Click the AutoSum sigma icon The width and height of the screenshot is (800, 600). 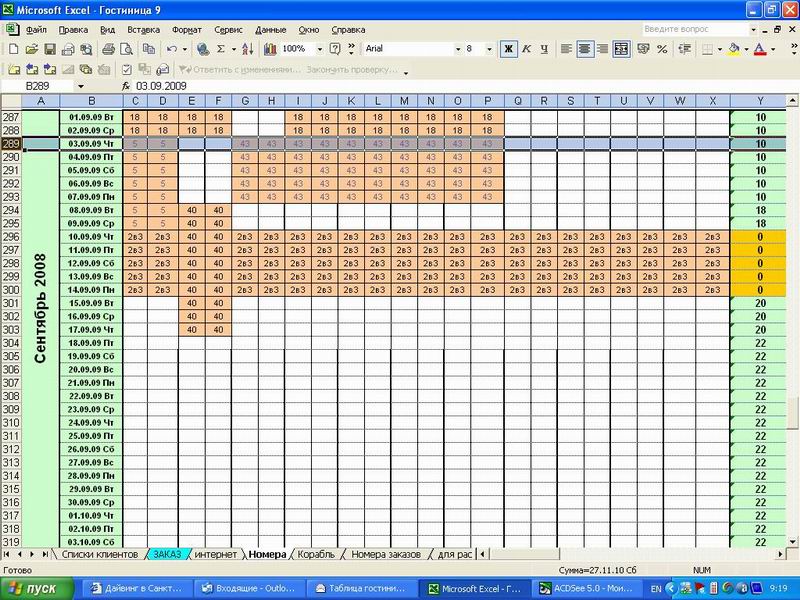221,48
